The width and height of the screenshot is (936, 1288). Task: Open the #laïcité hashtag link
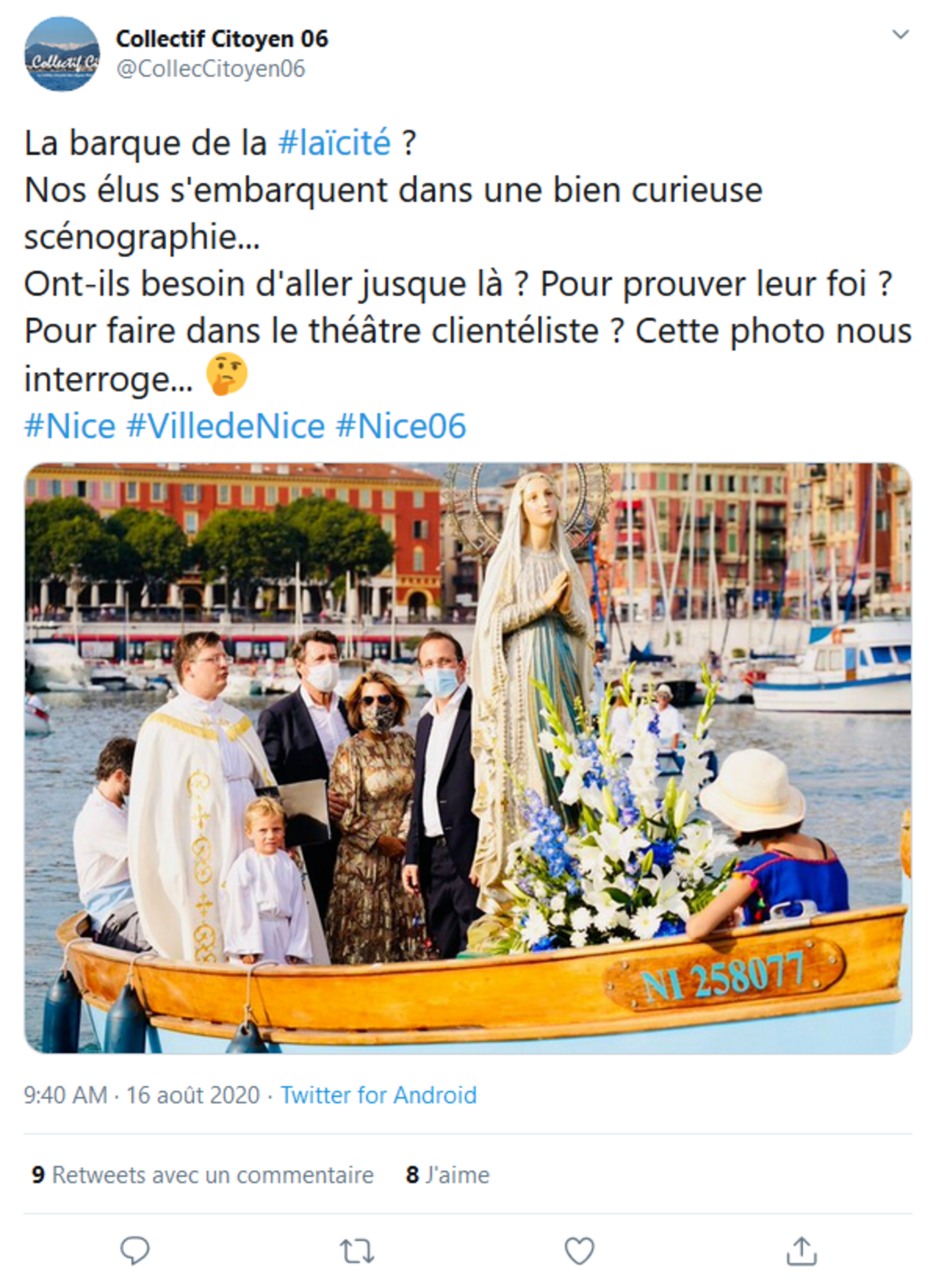334,142
